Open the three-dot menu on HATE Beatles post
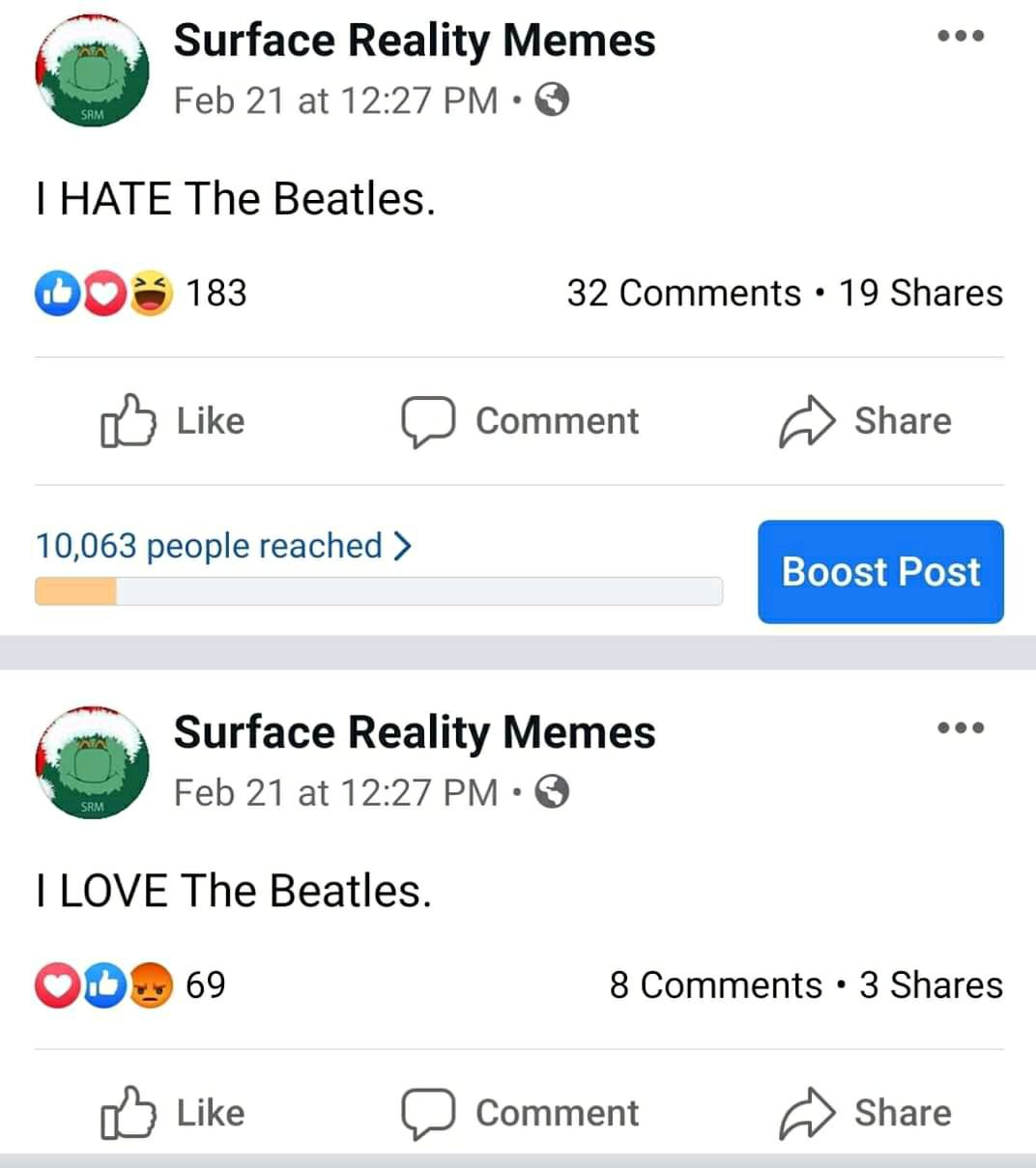 click(962, 36)
